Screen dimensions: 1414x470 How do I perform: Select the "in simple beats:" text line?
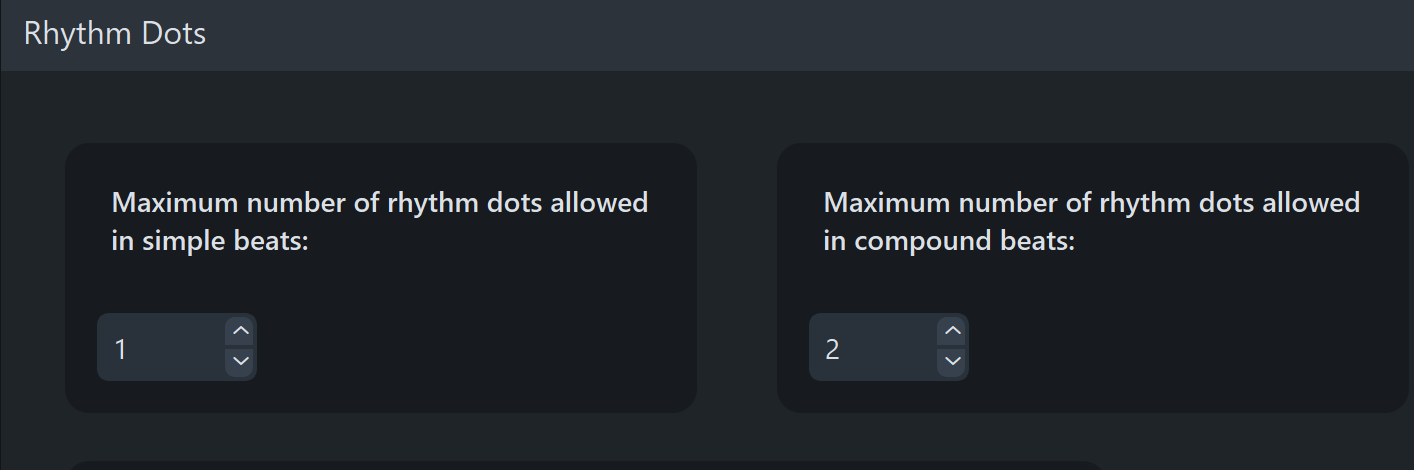coord(210,241)
